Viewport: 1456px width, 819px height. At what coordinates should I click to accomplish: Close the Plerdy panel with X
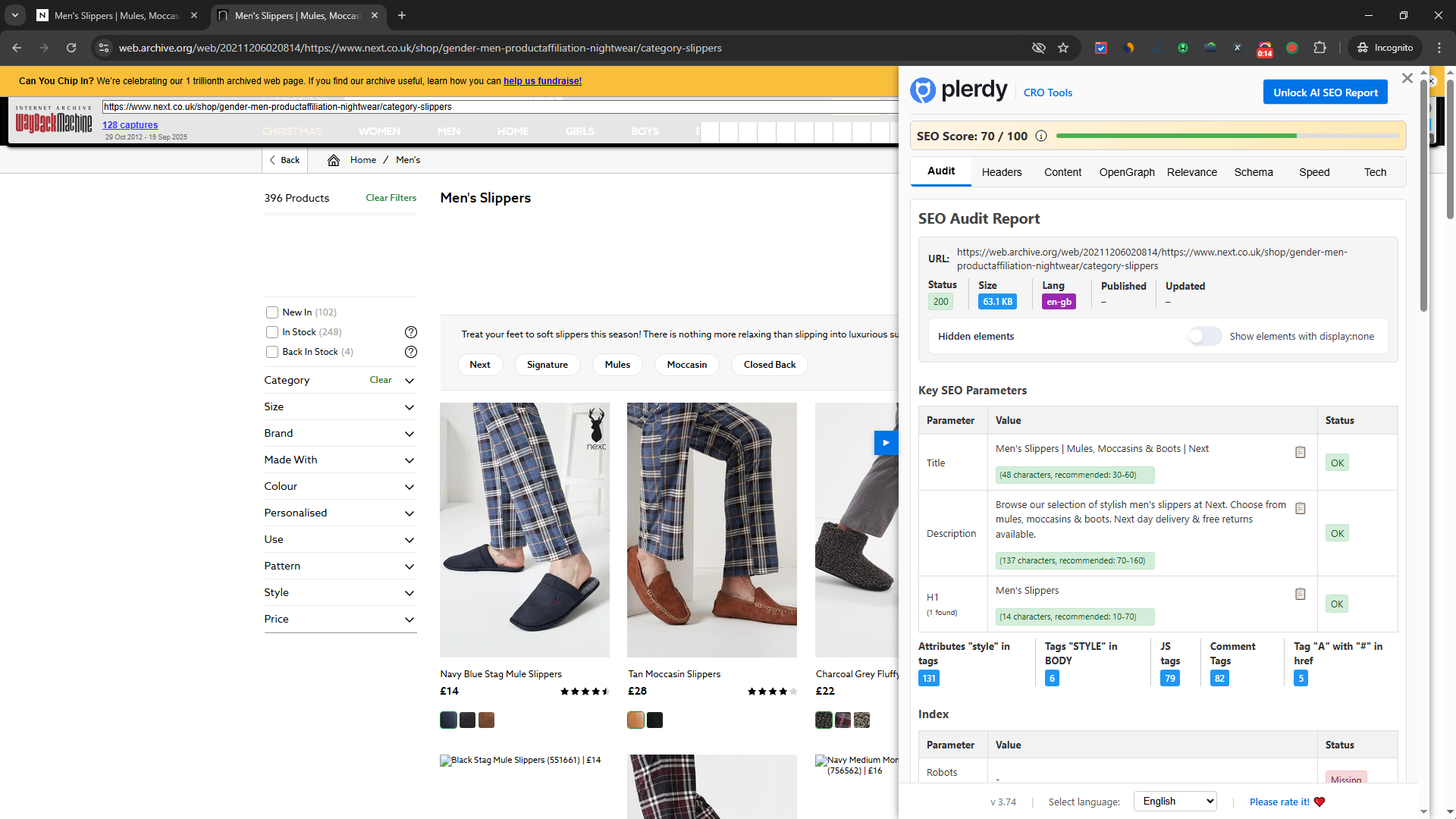point(1407,78)
